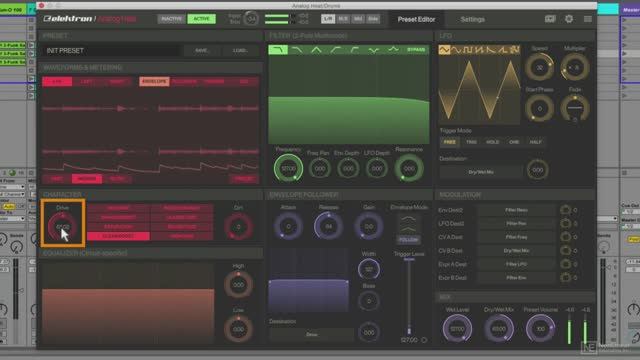Select M/S channel mode
The image size is (640, 360).
(343, 19)
